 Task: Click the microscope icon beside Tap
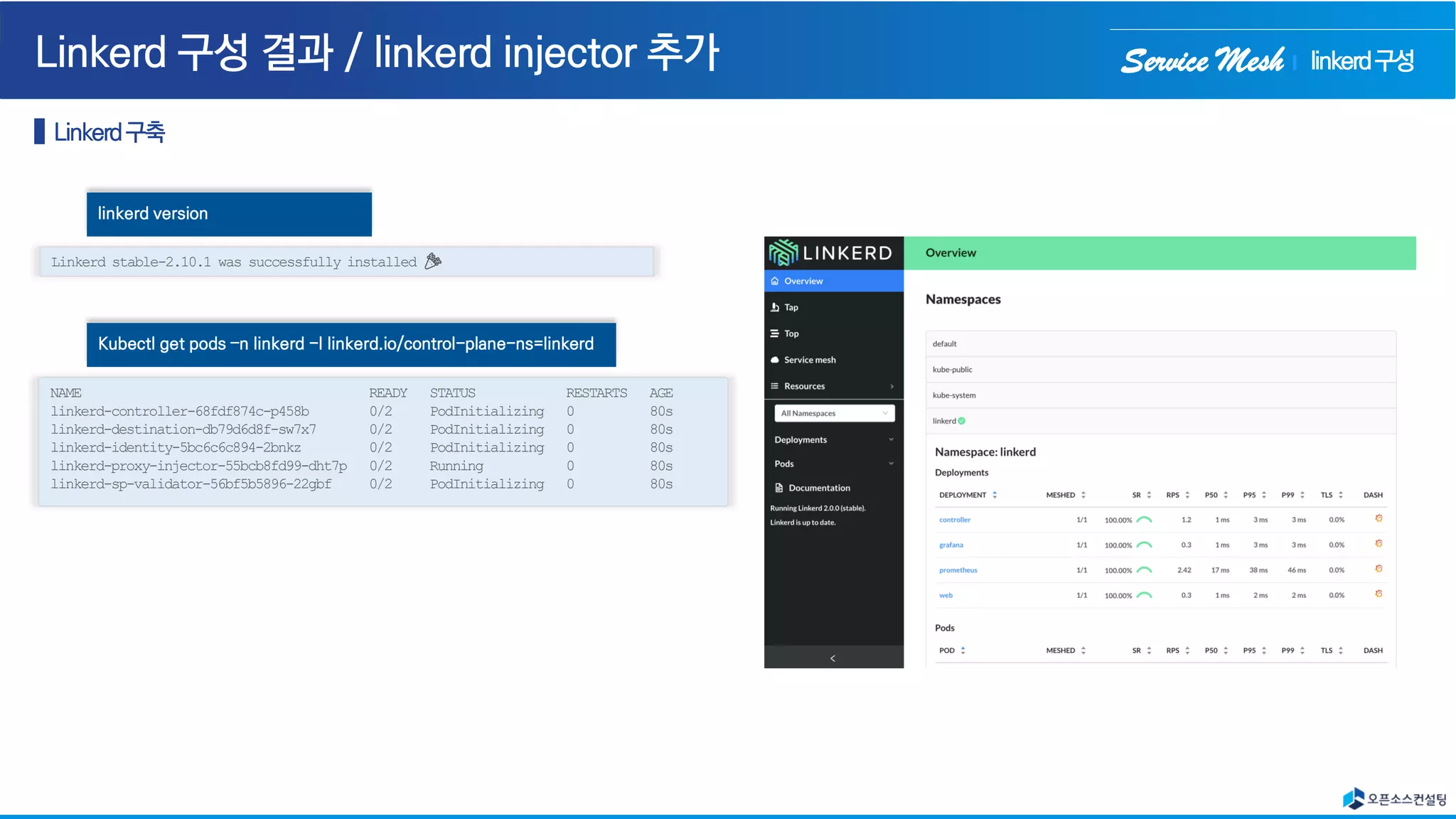(775, 307)
